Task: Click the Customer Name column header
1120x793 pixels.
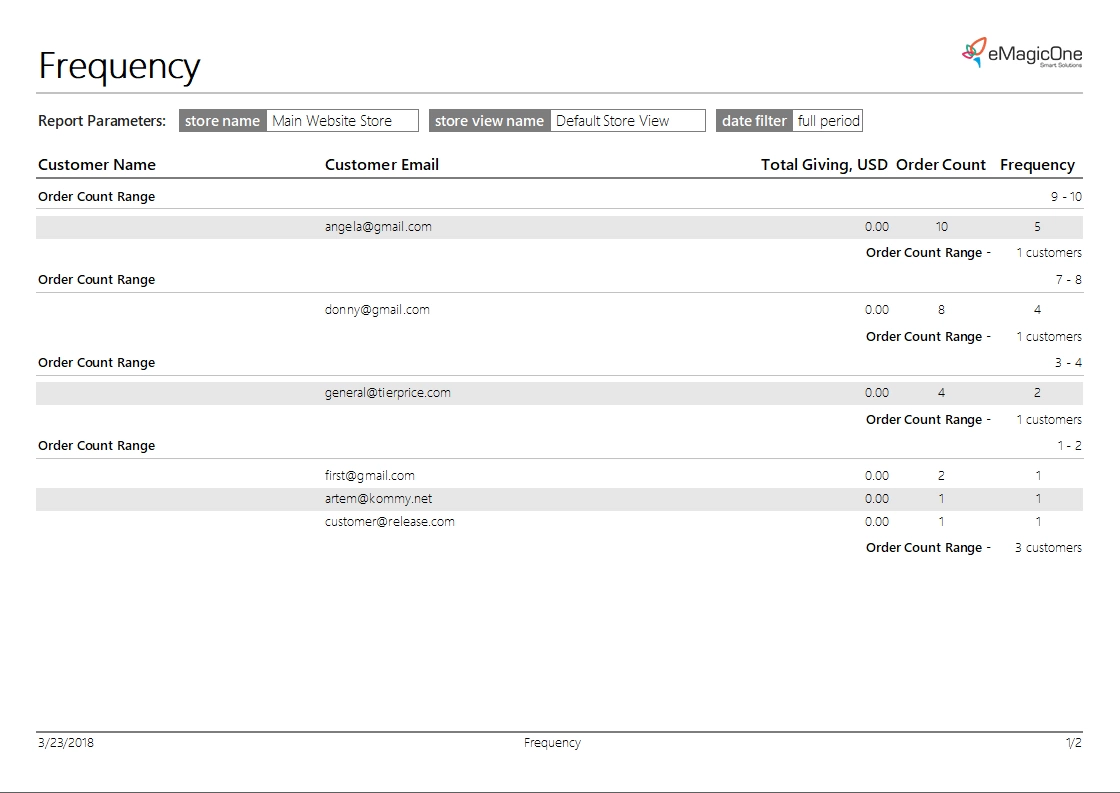Action: pyautogui.click(x=96, y=165)
